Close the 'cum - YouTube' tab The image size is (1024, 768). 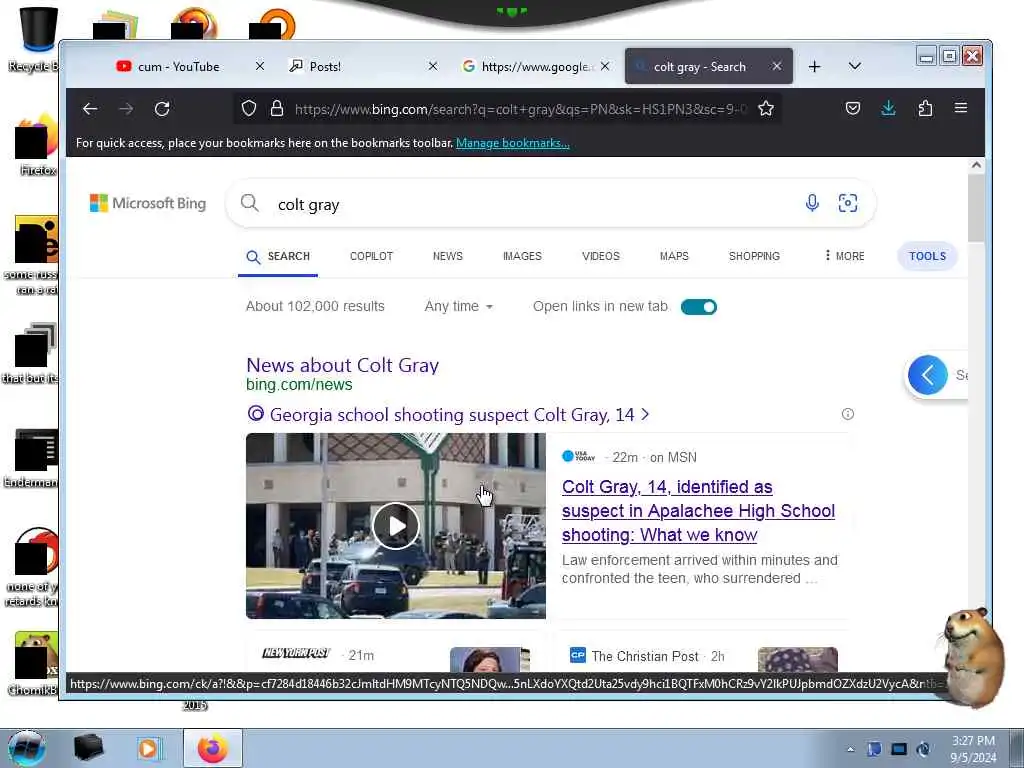260,66
